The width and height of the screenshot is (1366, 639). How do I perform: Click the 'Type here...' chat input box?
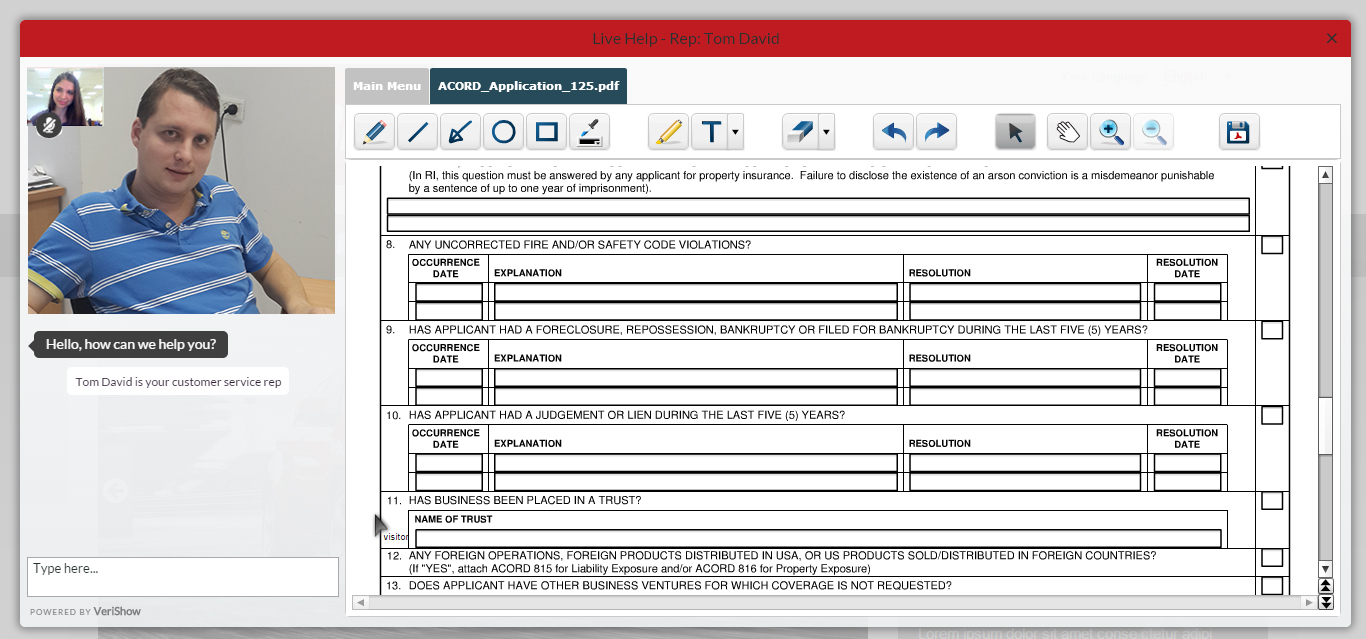coord(183,577)
